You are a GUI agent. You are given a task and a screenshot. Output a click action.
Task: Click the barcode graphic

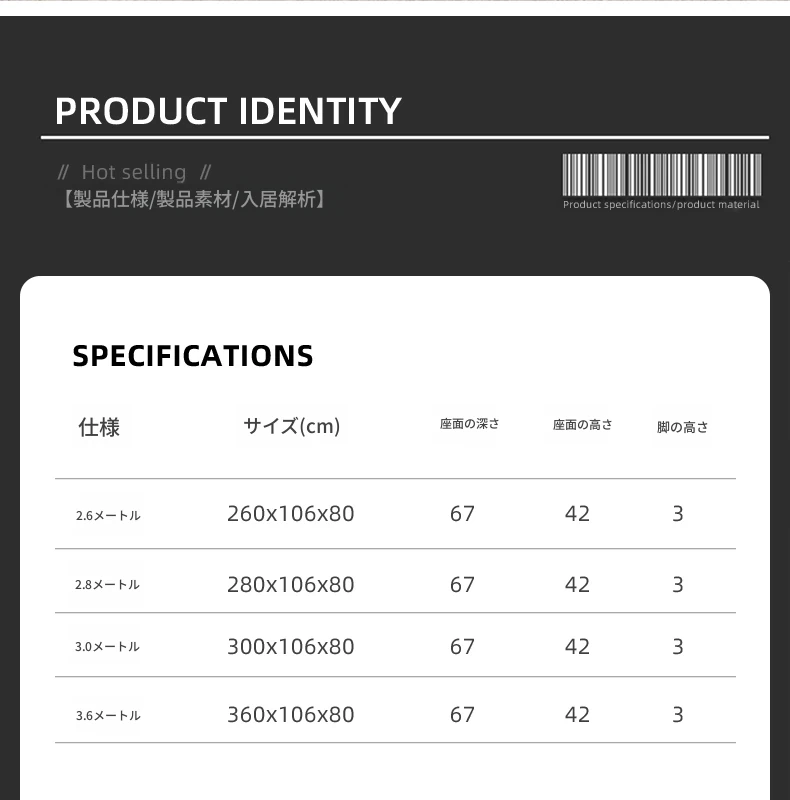[661, 175]
